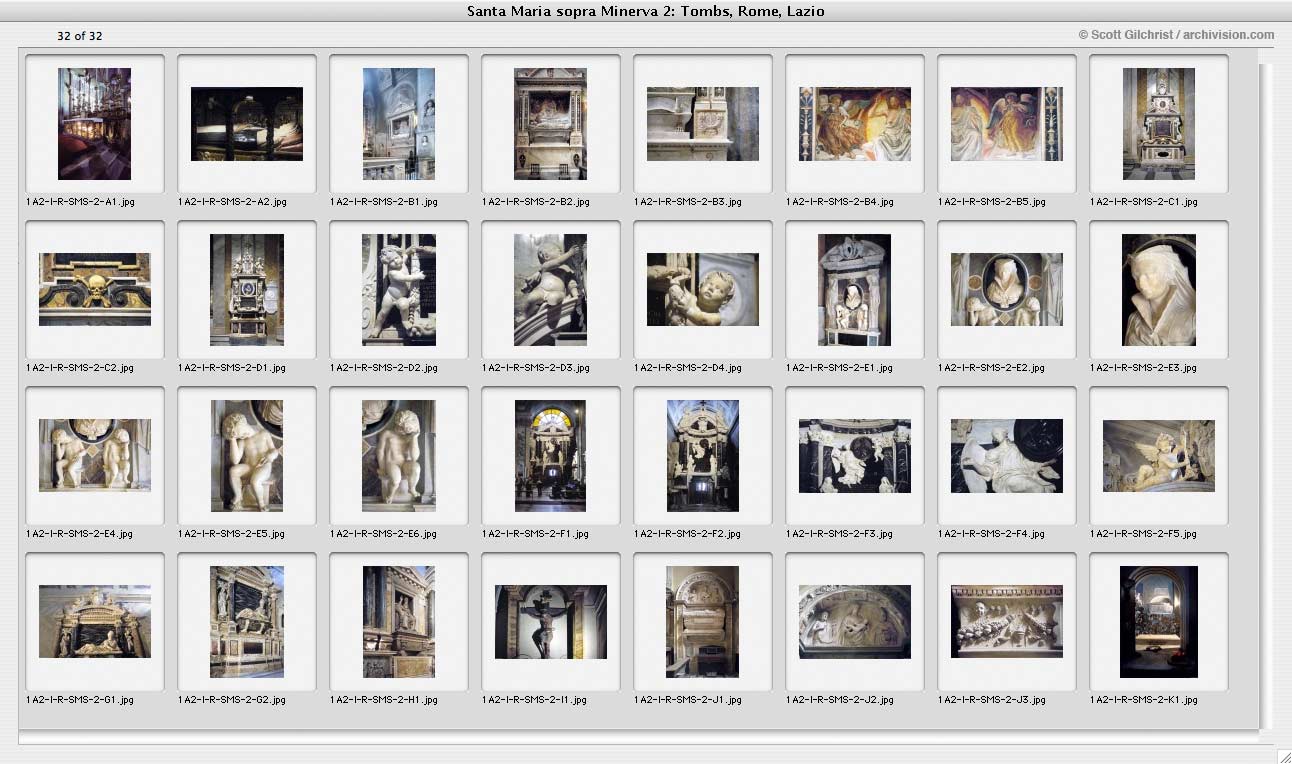Click the vertical scrollbar on the right
The image size is (1292, 764).
click(x=1265, y=396)
